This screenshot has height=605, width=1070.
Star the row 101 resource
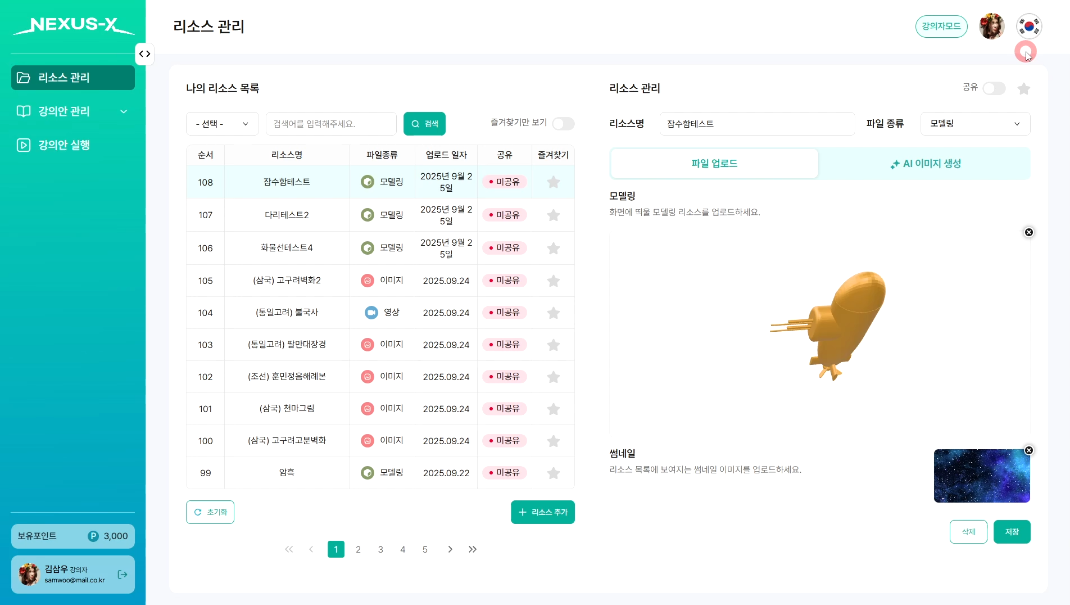[x=553, y=409]
